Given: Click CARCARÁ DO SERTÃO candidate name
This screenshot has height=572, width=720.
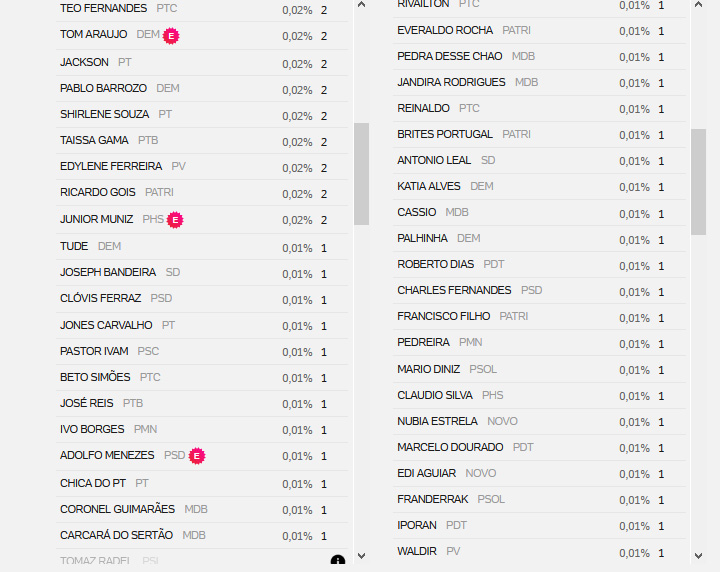Looking at the screenshot, I should [116, 535].
